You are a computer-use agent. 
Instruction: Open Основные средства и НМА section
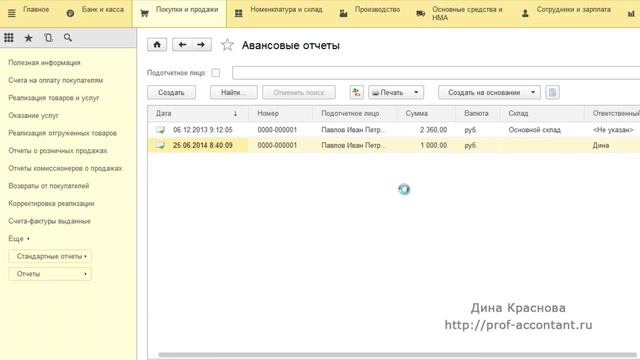[x=467, y=13]
